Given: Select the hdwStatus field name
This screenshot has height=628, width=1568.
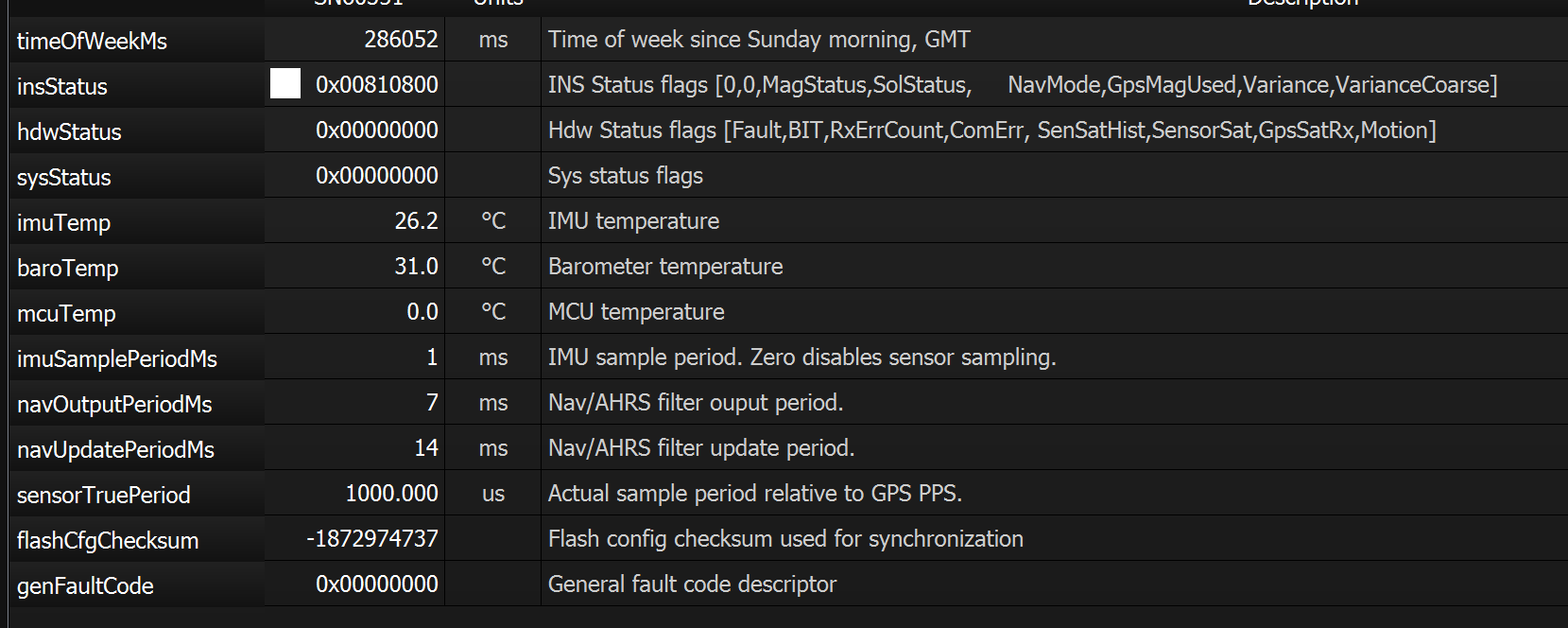Looking at the screenshot, I should coord(69,131).
